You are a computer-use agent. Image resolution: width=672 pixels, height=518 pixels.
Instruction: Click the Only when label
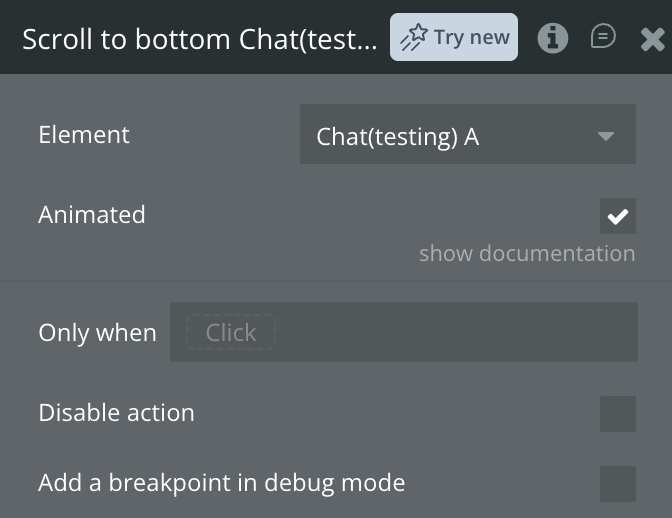[x=97, y=333]
